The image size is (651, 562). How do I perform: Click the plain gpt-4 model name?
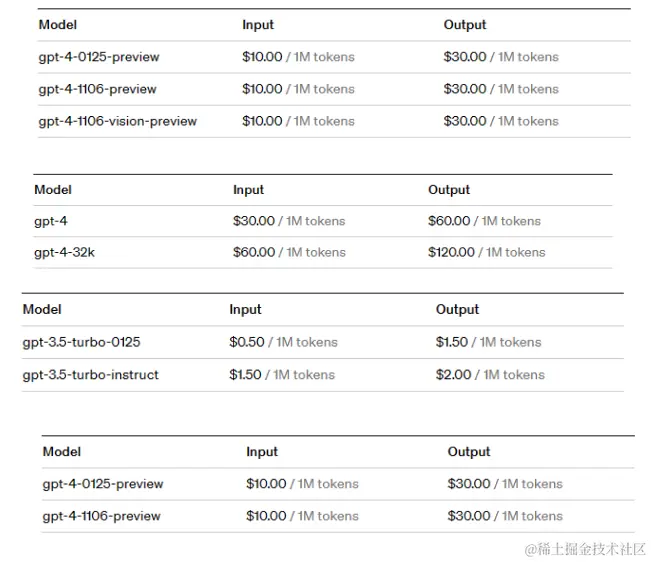(50, 221)
